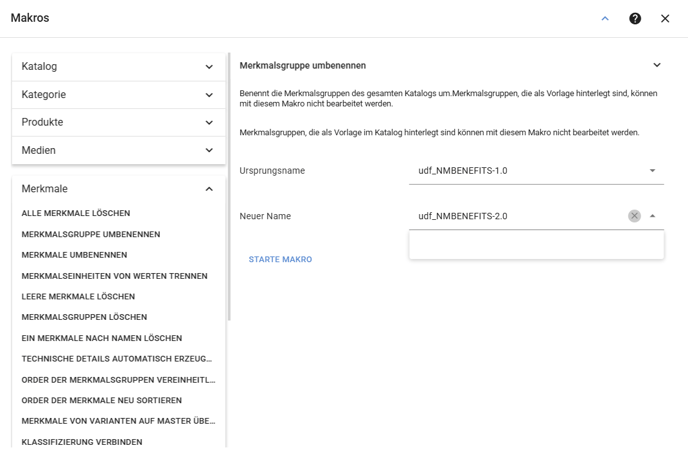Click the Starte Makro button
The width and height of the screenshot is (688, 450).
tap(280, 259)
